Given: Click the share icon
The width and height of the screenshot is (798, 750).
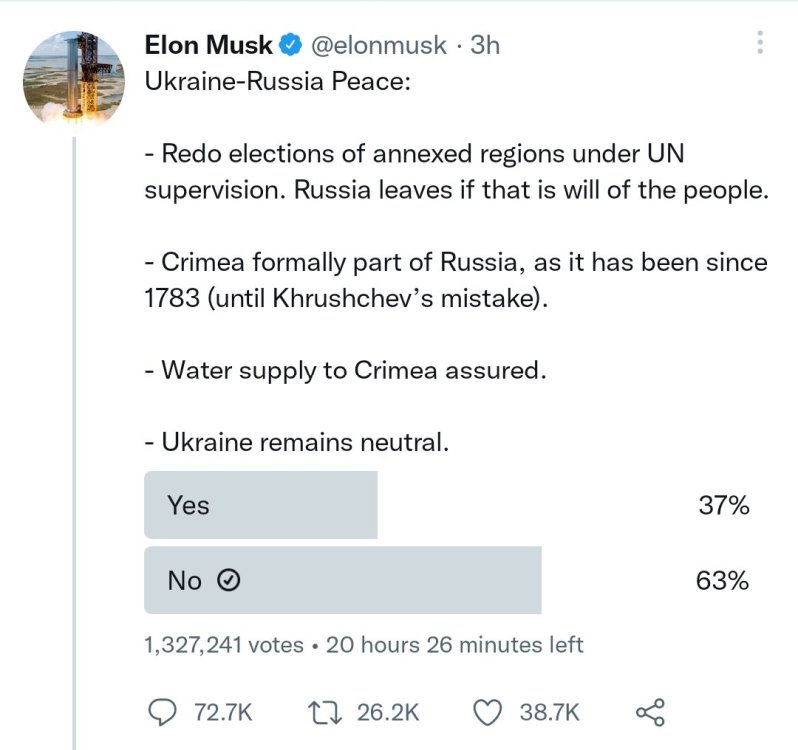Looking at the screenshot, I should point(650,712).
